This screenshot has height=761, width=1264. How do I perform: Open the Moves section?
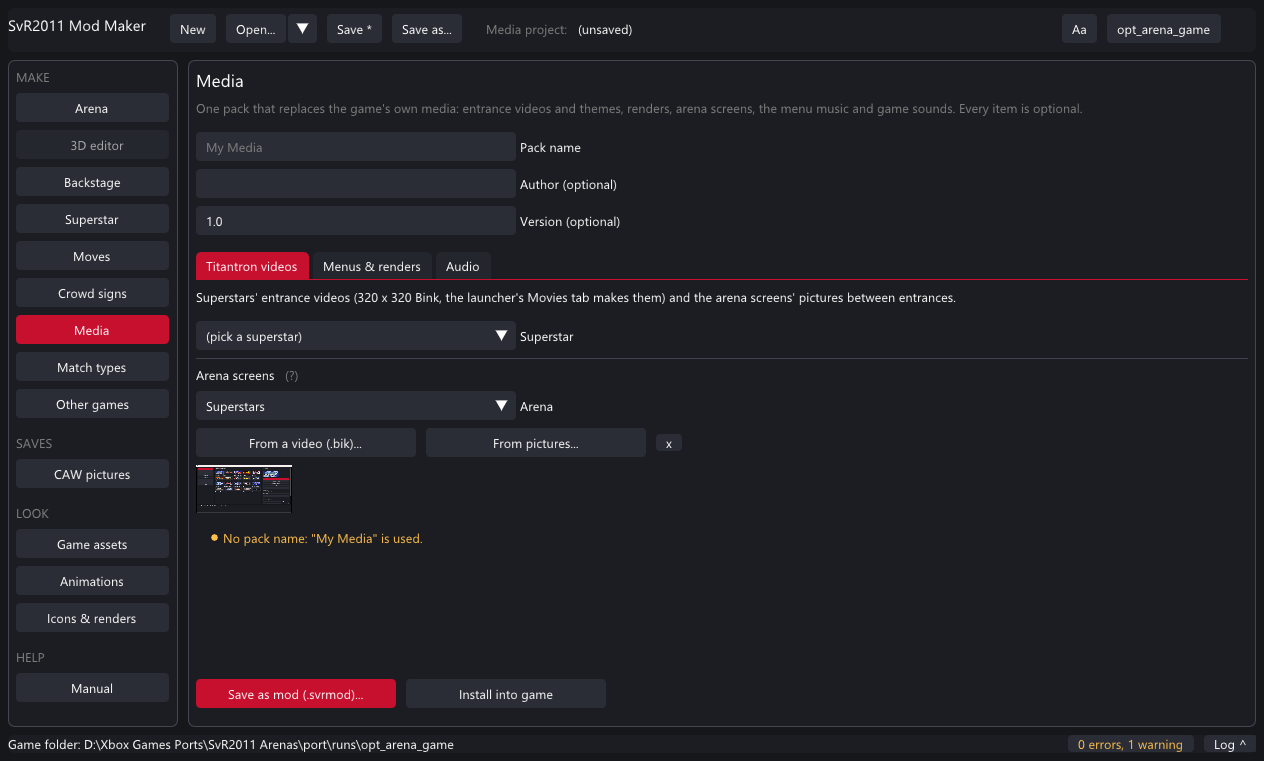(x=92, y=256)
